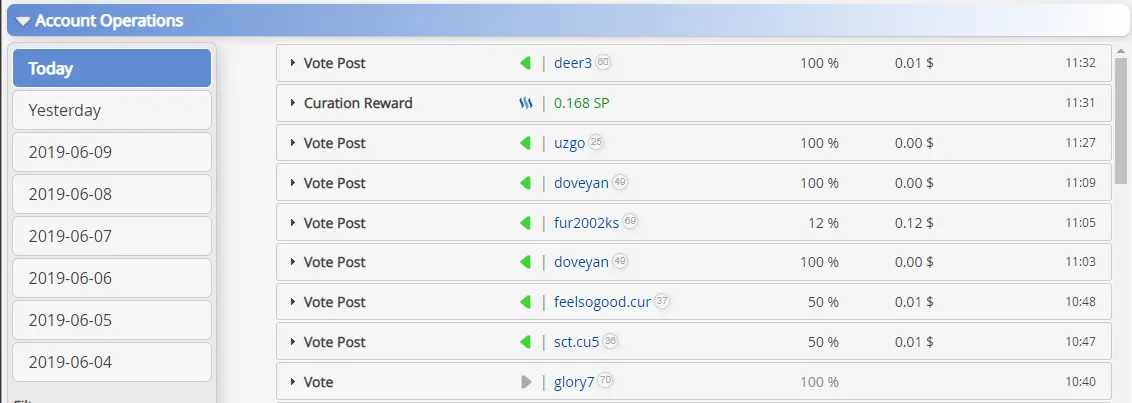Viewport: 1132px width, 403px height.
Task: Click the green upvote arrow beside deer3
Action: coord(526,64)
